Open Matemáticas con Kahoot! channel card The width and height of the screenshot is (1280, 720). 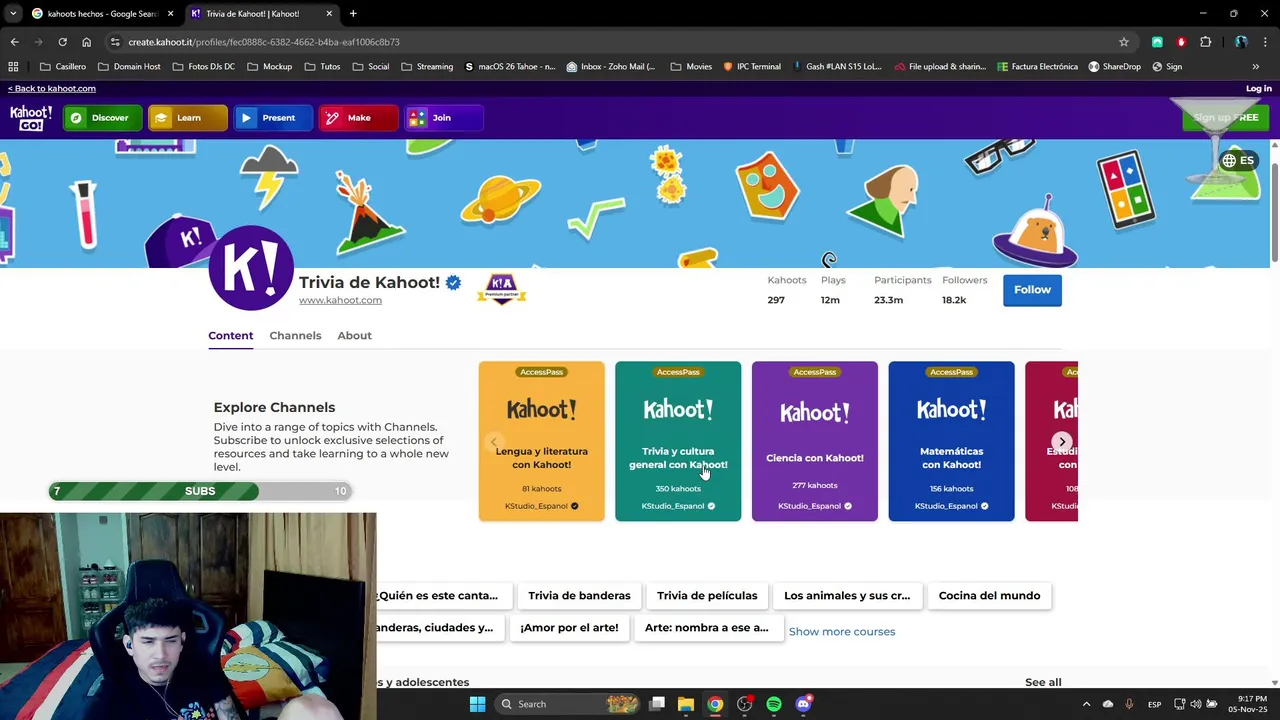[951, 441]
